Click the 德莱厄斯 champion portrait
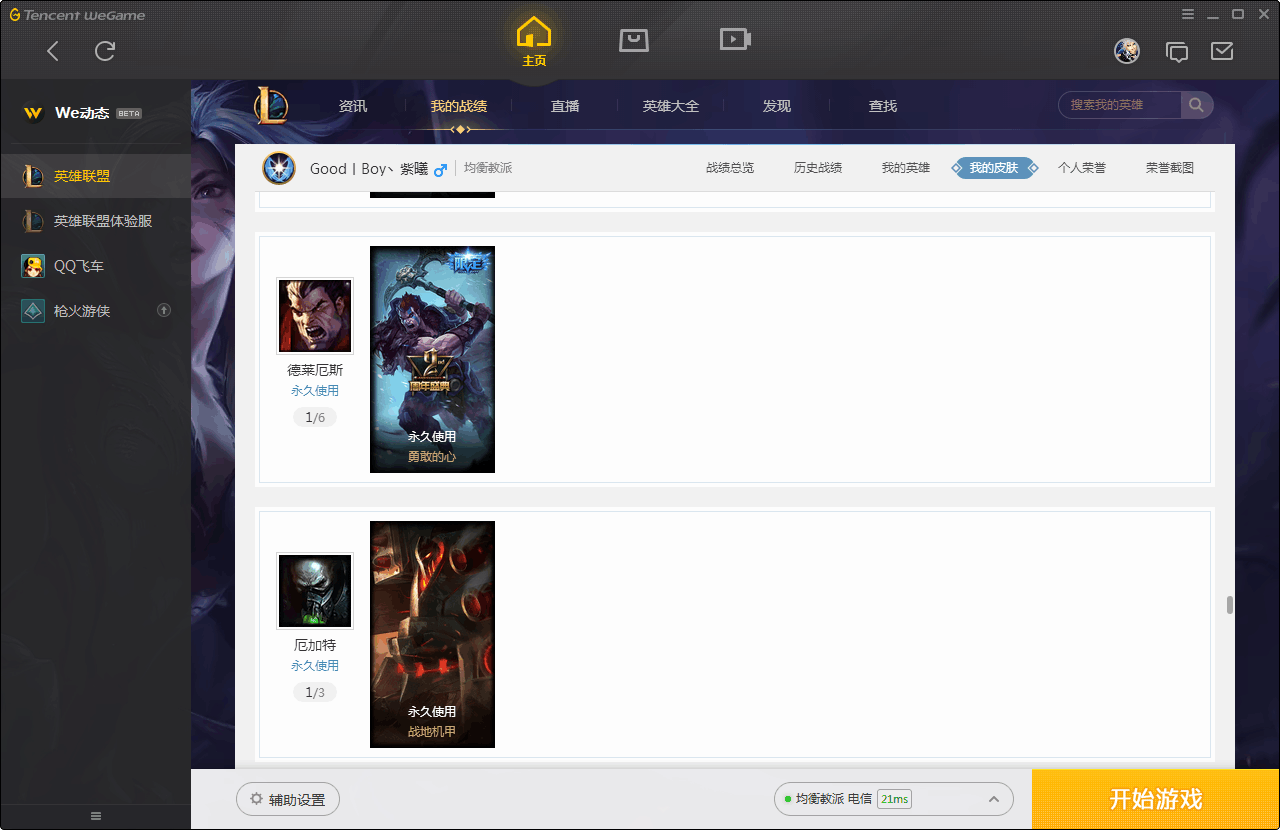 (x=315, y=316)
